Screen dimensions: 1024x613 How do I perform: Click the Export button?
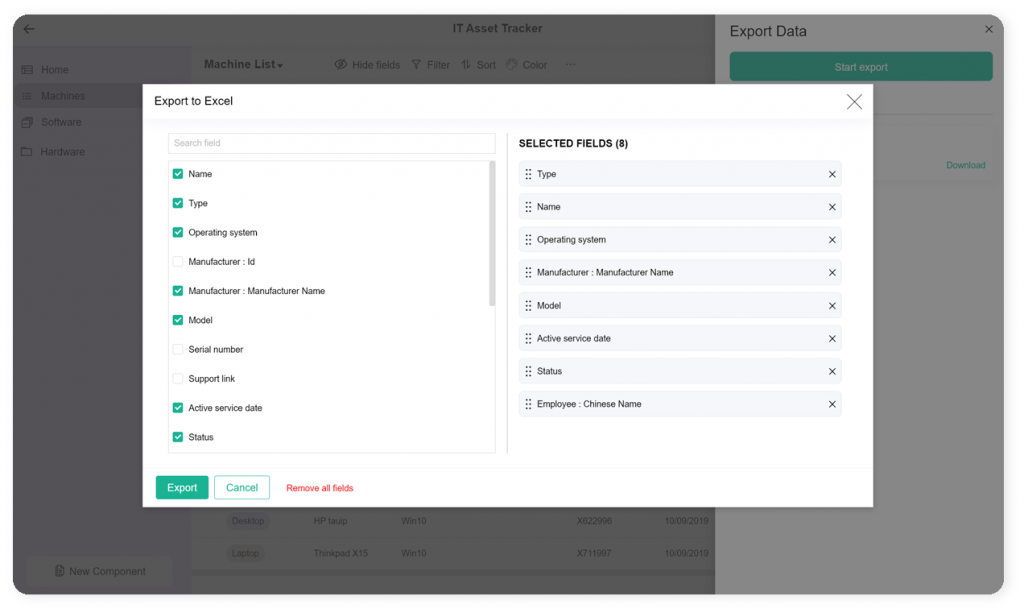182,488
